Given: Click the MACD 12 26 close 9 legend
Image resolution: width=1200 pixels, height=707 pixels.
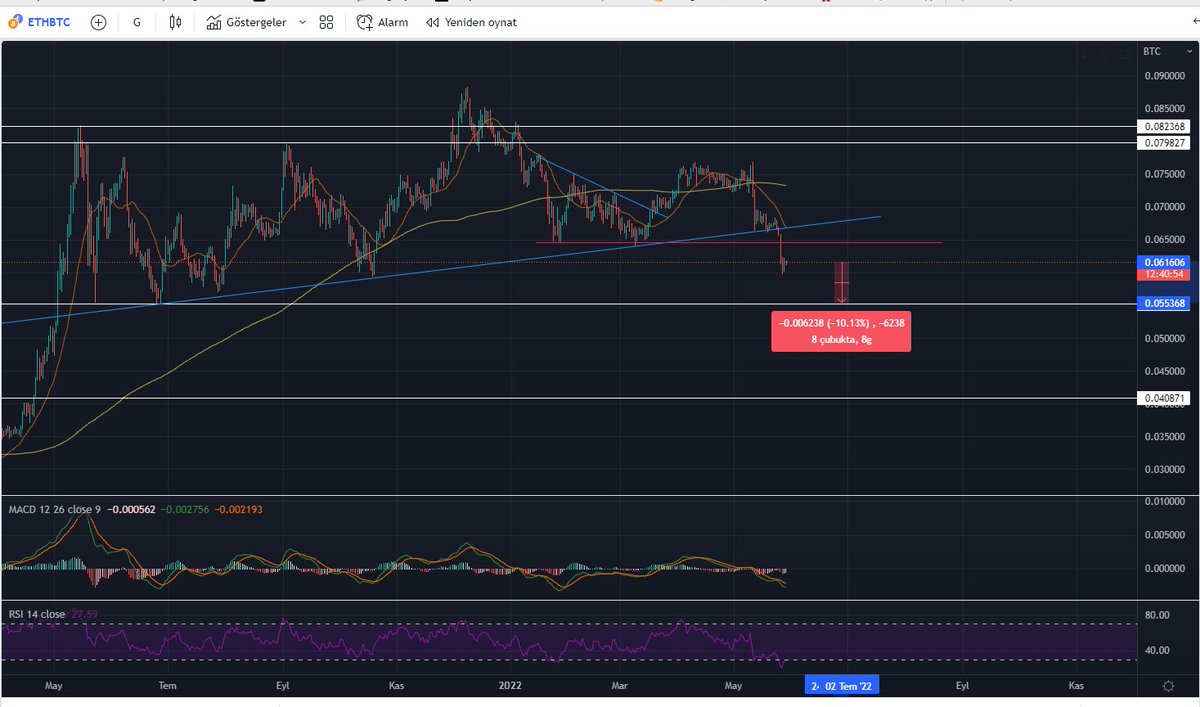Looking at the screenshot, I should [54, 510].
